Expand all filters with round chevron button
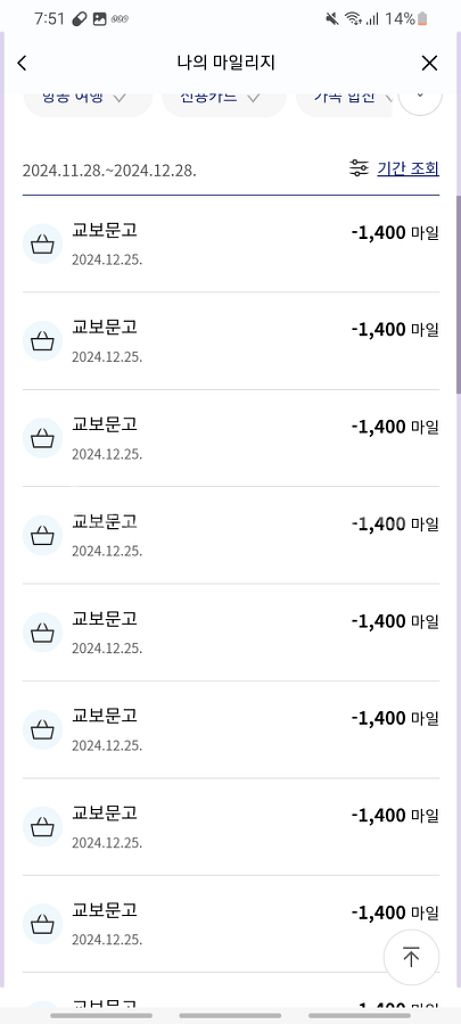The image size is (461, 1024). 420,99
